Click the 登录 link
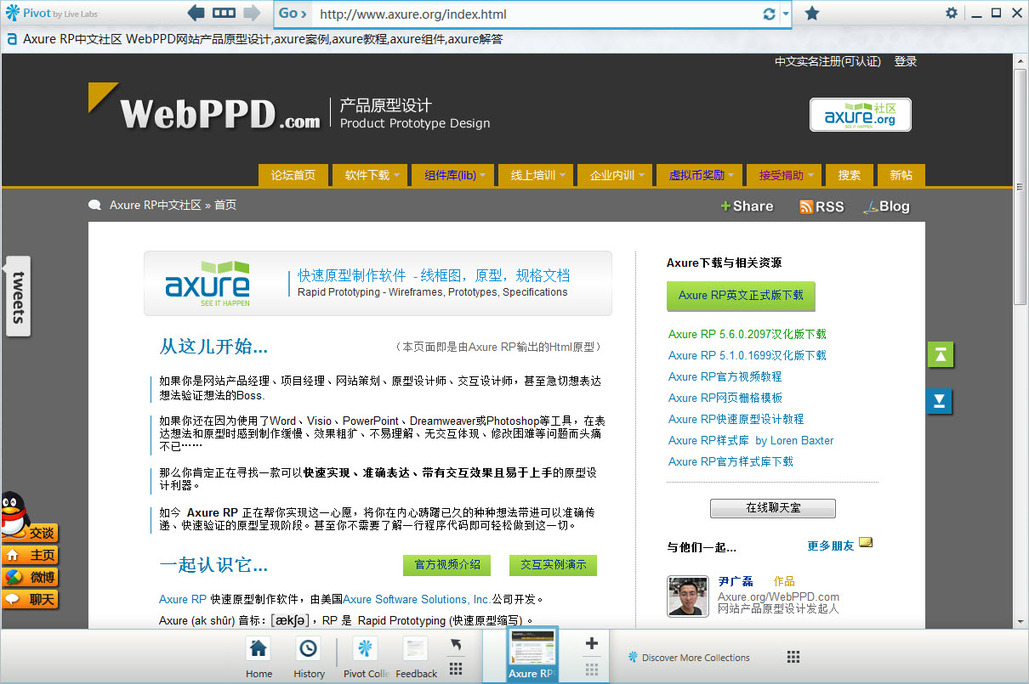The width and height of the screenshot is (1029, 684). pyautogui.click(x=905, y=62)
